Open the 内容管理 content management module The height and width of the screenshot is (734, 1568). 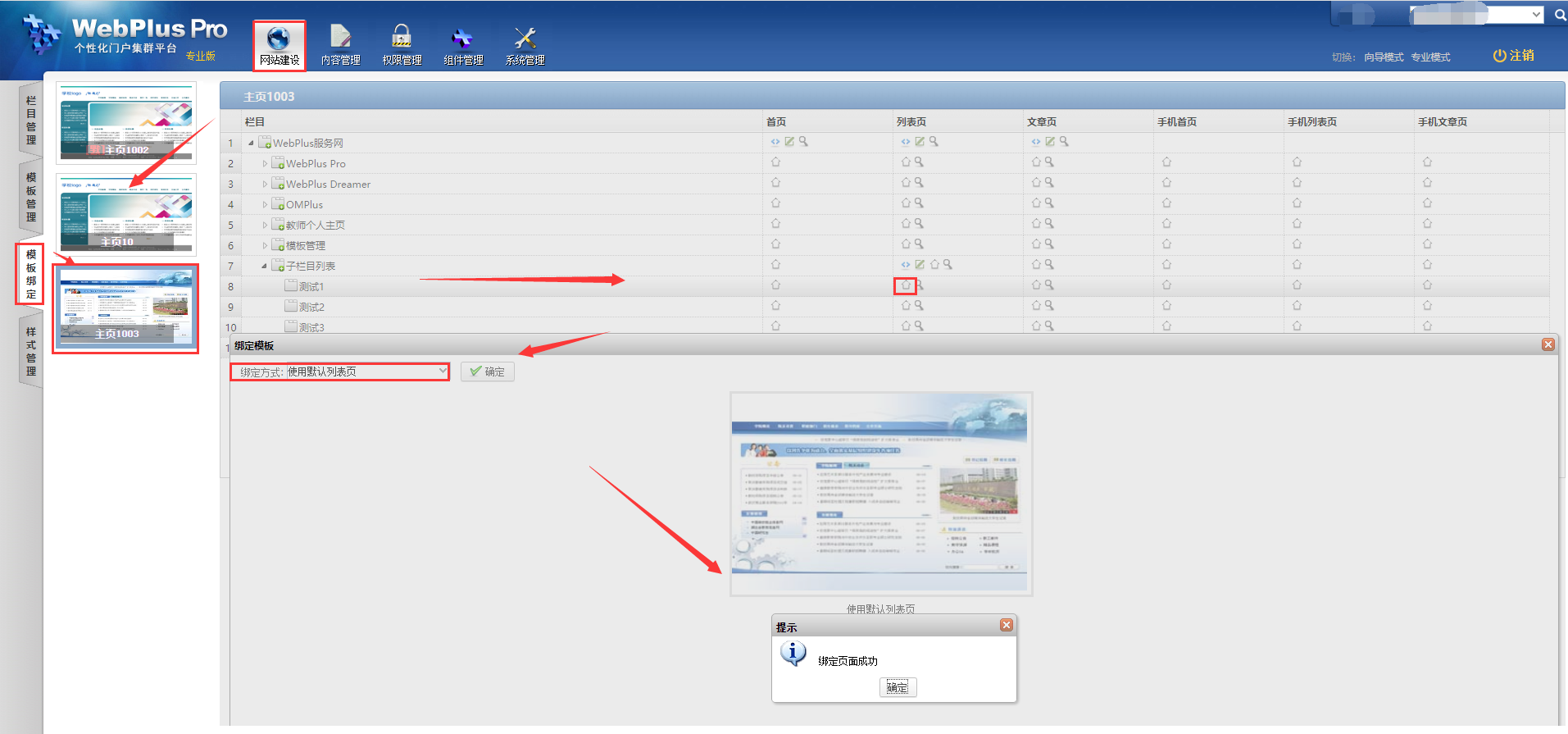coord(340,46)
